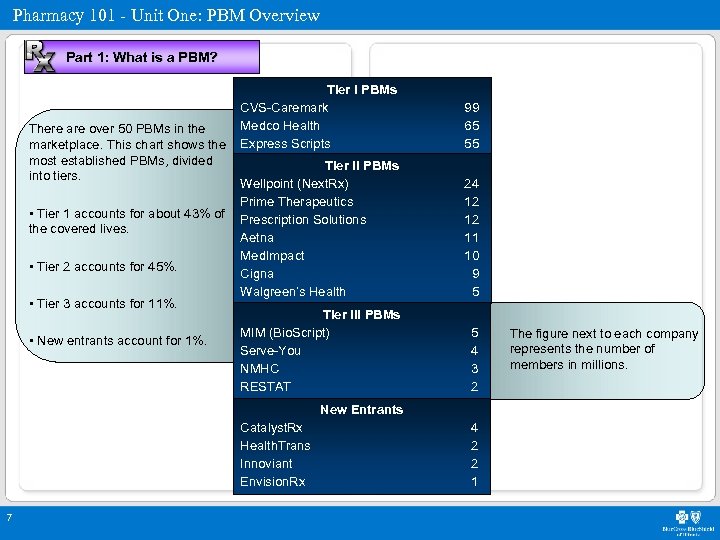Select the 'Part 1: What is a PBM?' banner
This screenshot has height=540, width=720.
(142, 57)
